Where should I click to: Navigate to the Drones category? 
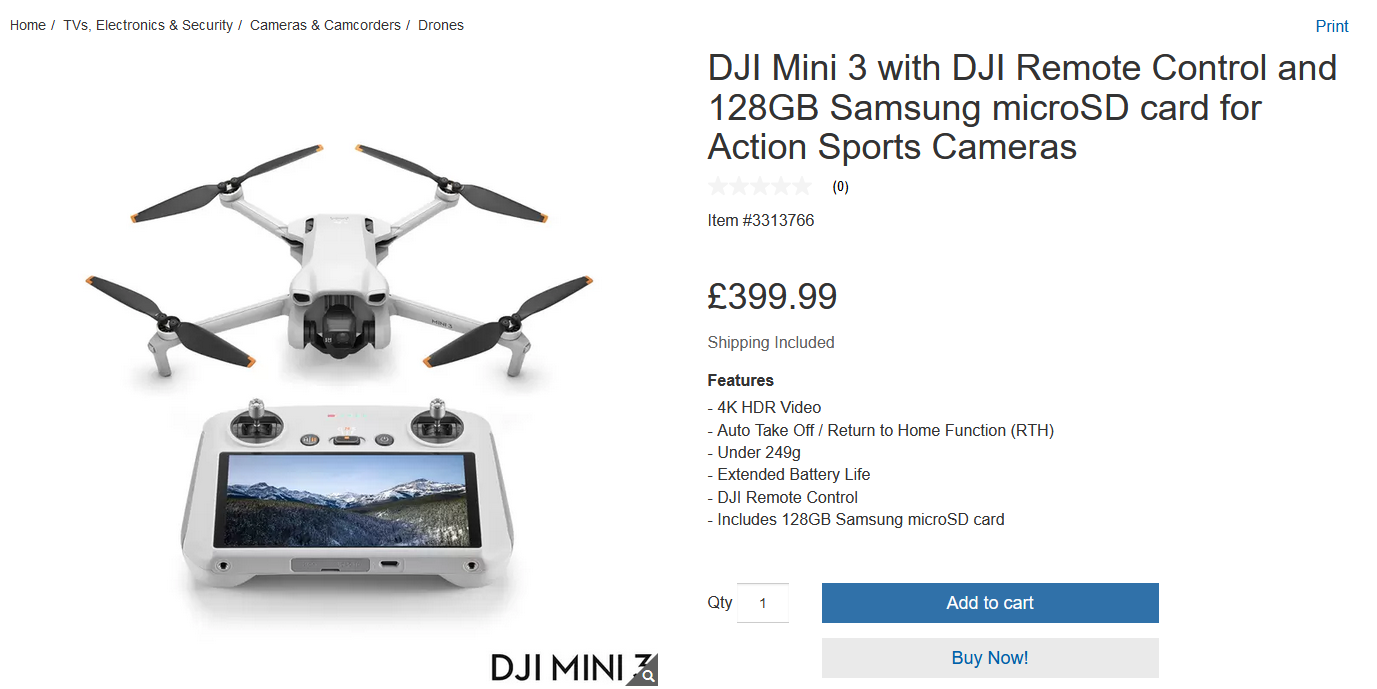441,25
